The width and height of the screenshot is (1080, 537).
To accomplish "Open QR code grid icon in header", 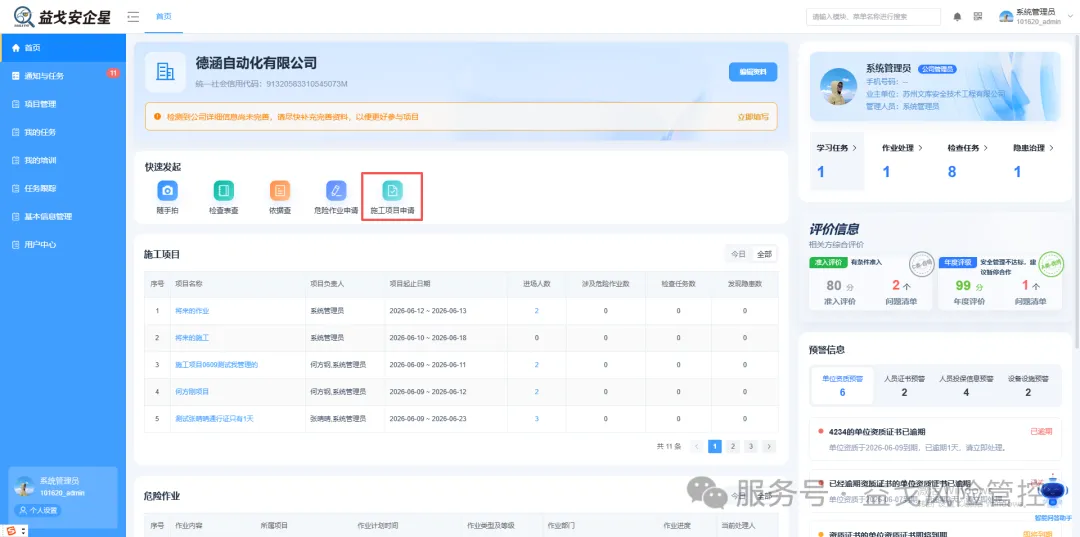I will [978, 17].
